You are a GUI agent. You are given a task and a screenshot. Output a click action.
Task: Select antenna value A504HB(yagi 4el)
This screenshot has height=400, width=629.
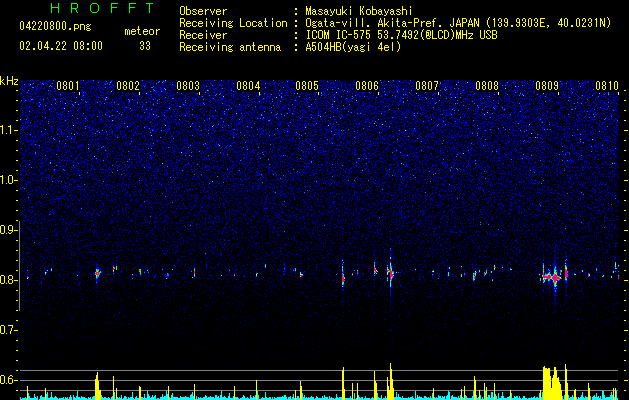353,47
